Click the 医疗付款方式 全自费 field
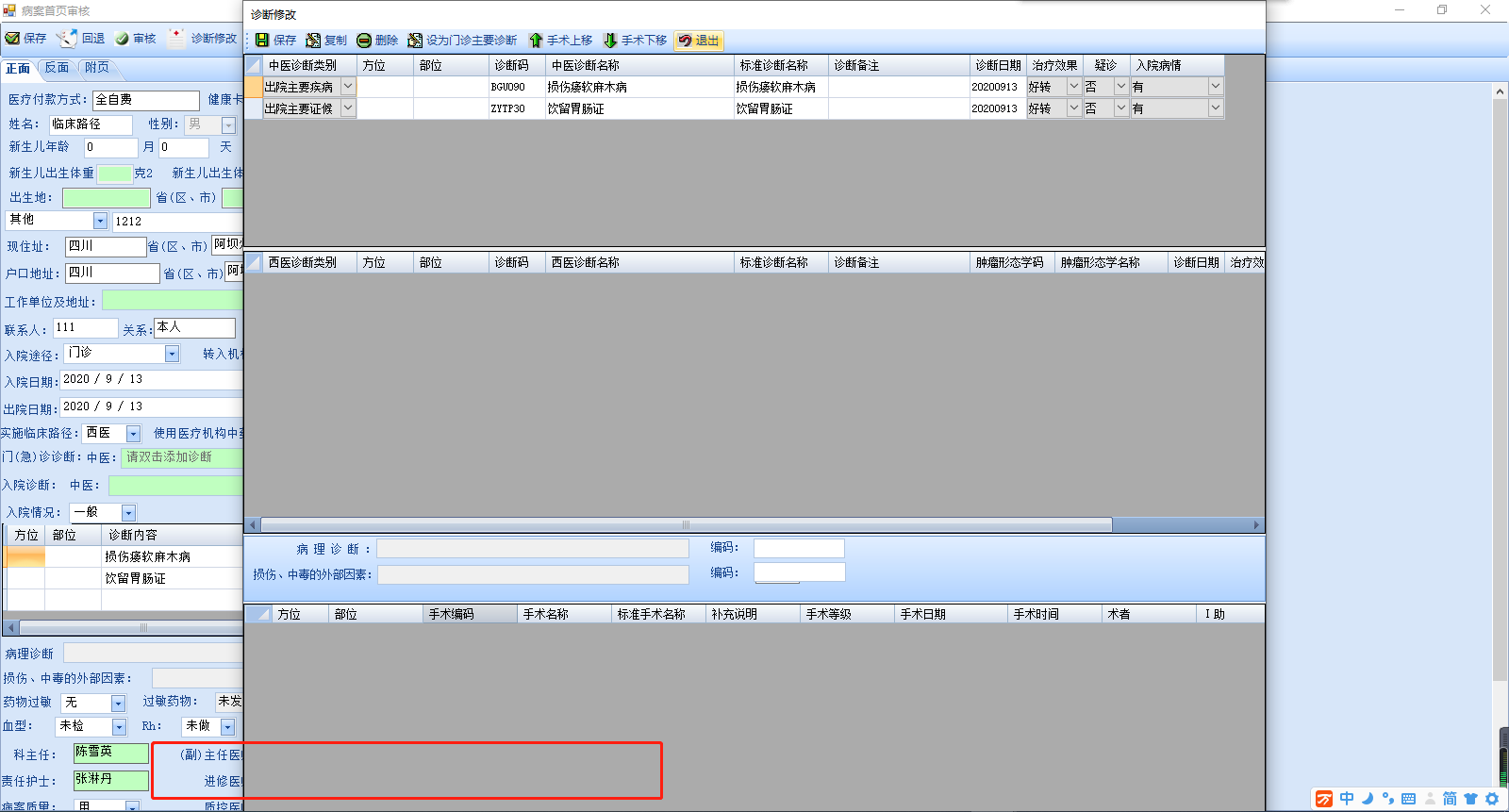This screenshot has width=1509, height=812. pyautogui.click(x=146, y=100)
